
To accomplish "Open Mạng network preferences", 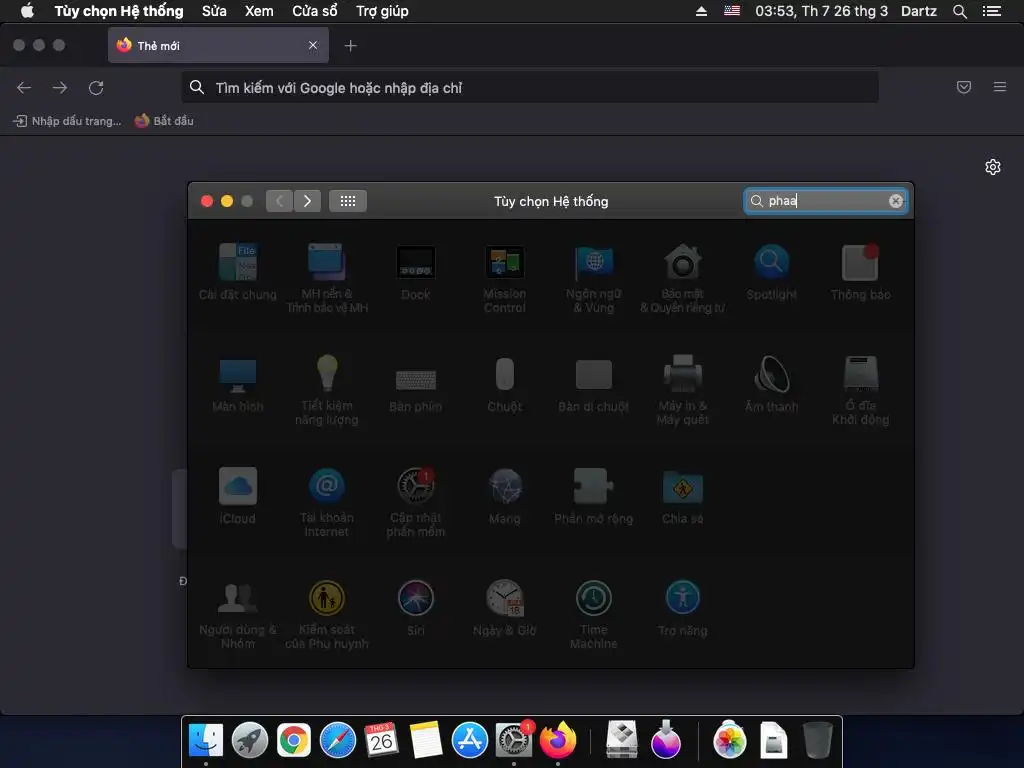I will pos(504,496).
